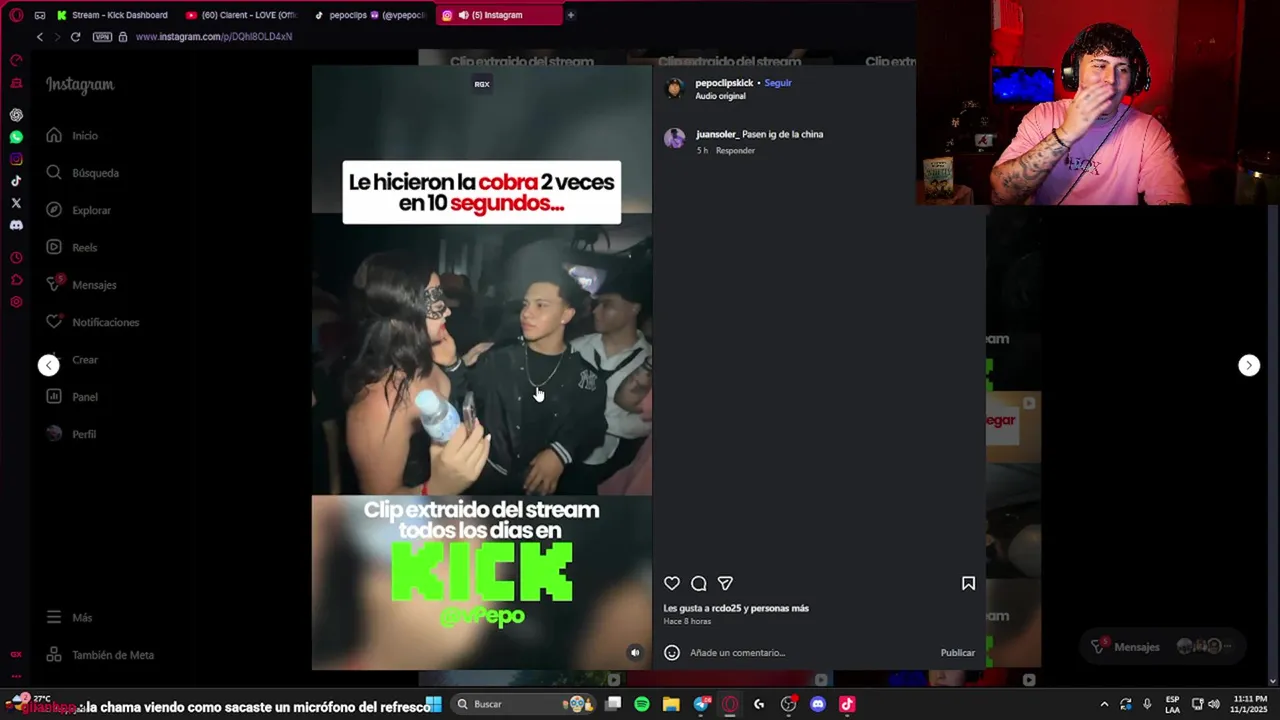This screenshot has width=1280, height=720.
Task: Share post via paper plane icon
Action: pos(725,583)
